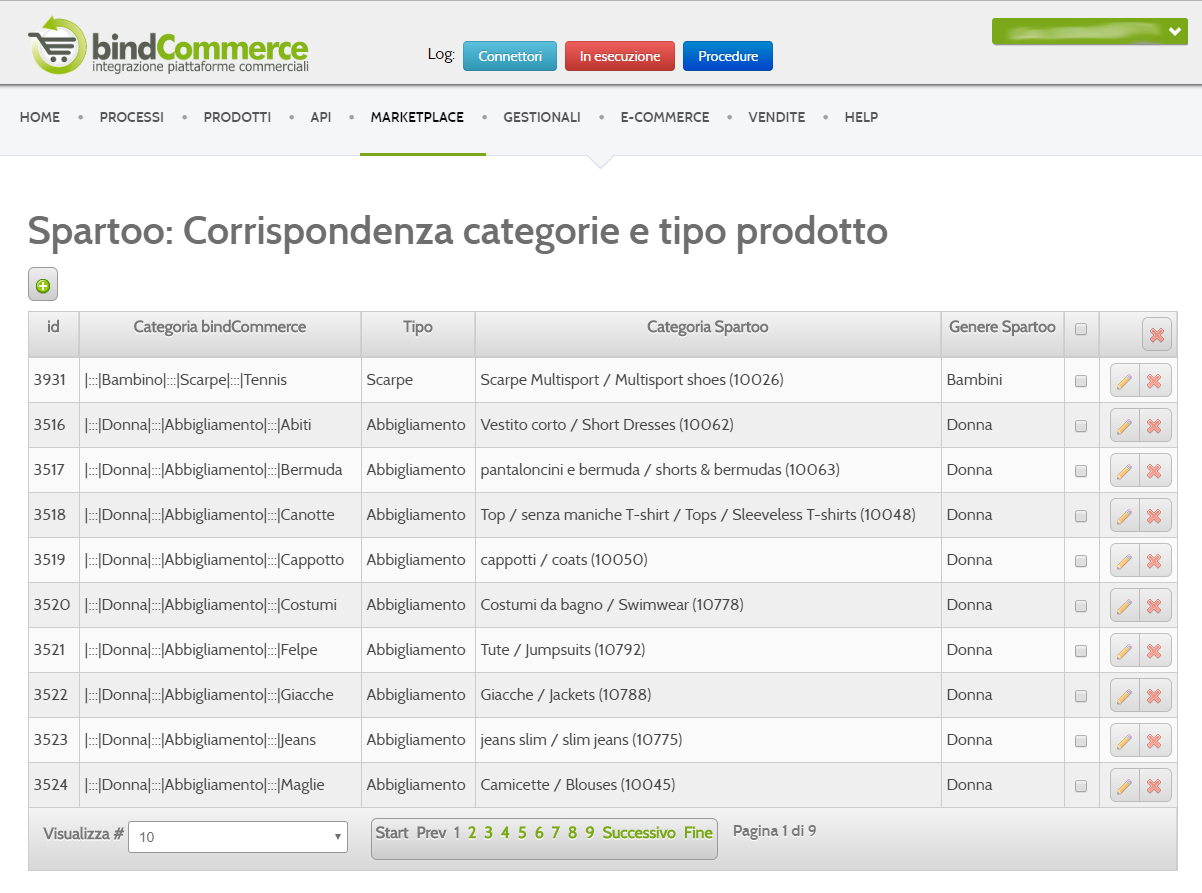Viewport: 1202px width, 893px height.
Task: Check the box for row 3520
Action: click(x=1081, y=606)
